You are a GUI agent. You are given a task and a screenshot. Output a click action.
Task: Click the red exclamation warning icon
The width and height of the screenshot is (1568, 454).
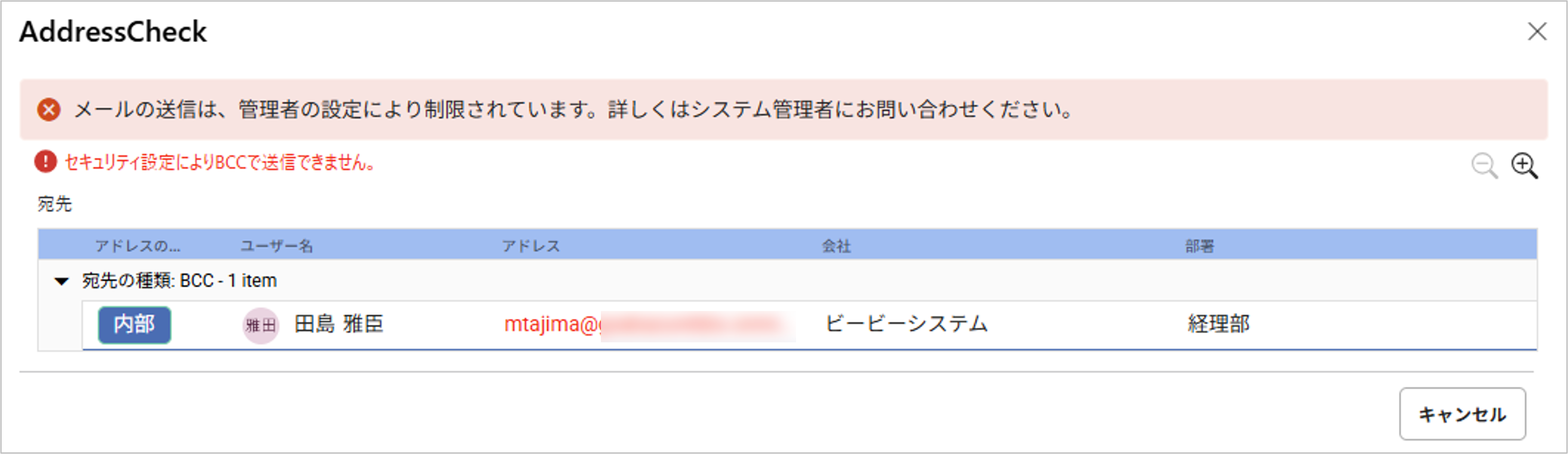(46, 162)
